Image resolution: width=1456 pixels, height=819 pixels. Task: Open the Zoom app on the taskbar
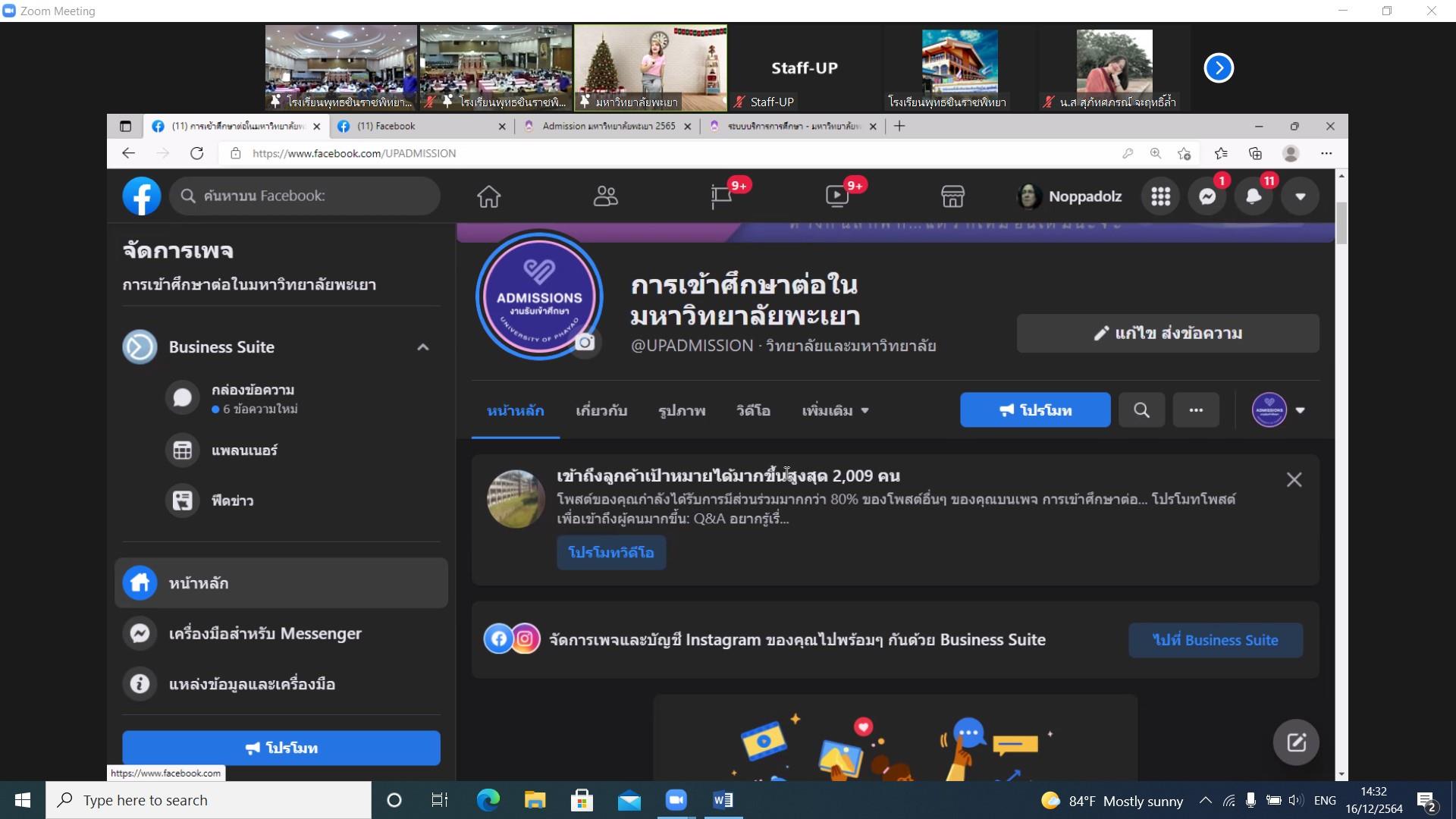676,800
